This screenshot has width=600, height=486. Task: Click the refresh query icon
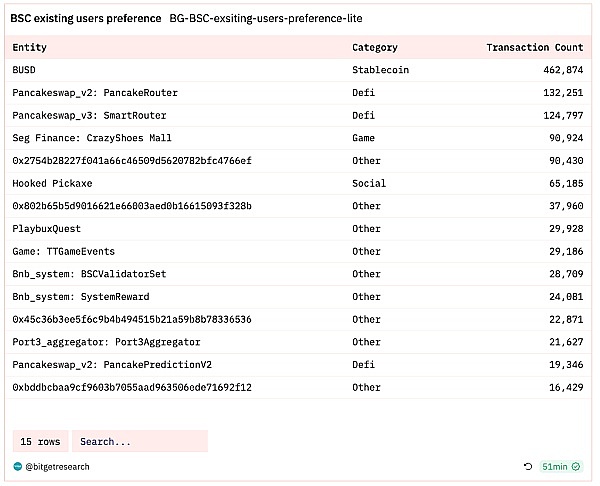pos(528,466)
